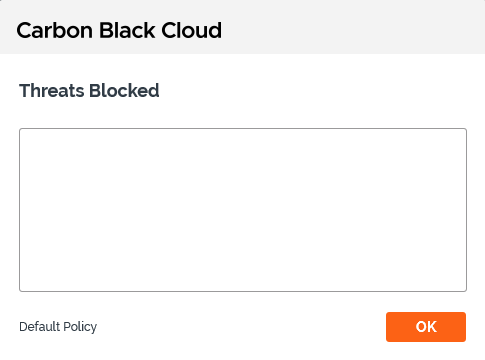The height and width of the screenshot is (360, 485).
Task: Confirm the Carbon Black notification via OK
Action: [426, 327]
